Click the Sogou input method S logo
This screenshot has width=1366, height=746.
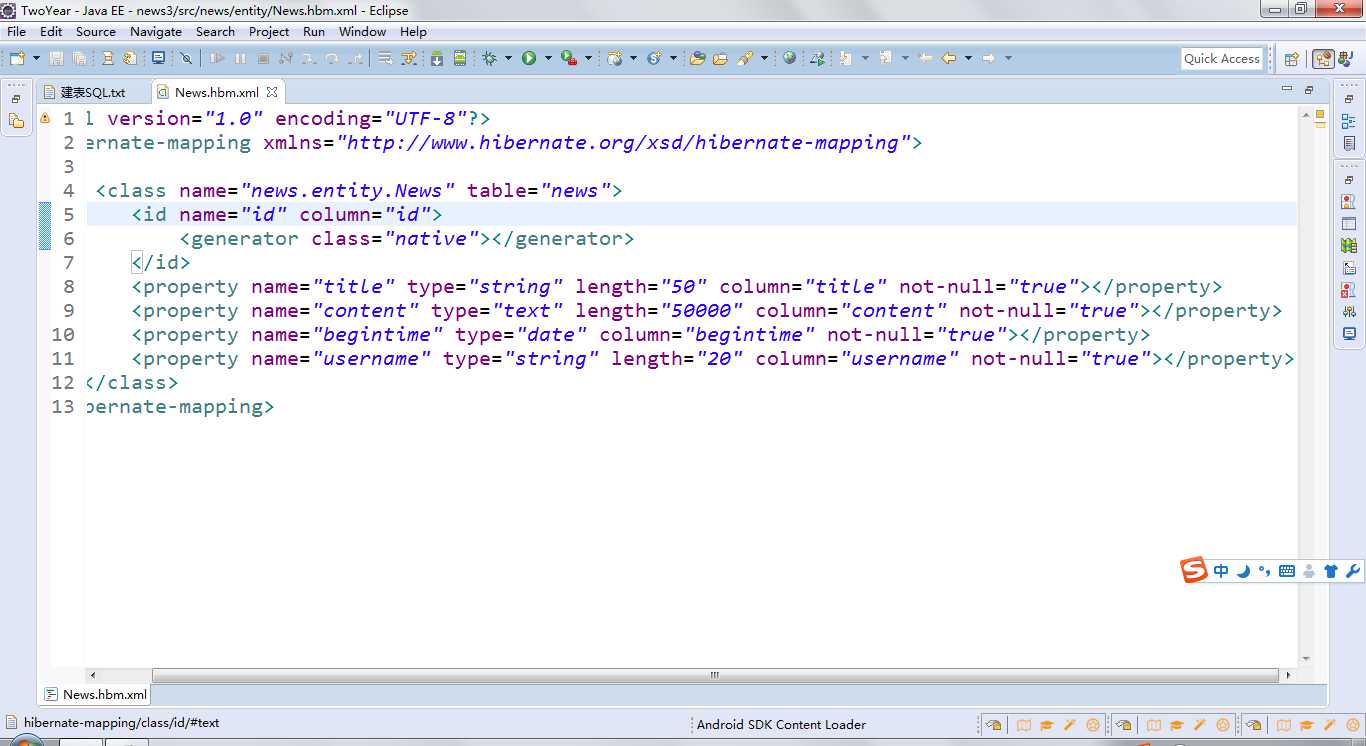(x=1194, y=571)
